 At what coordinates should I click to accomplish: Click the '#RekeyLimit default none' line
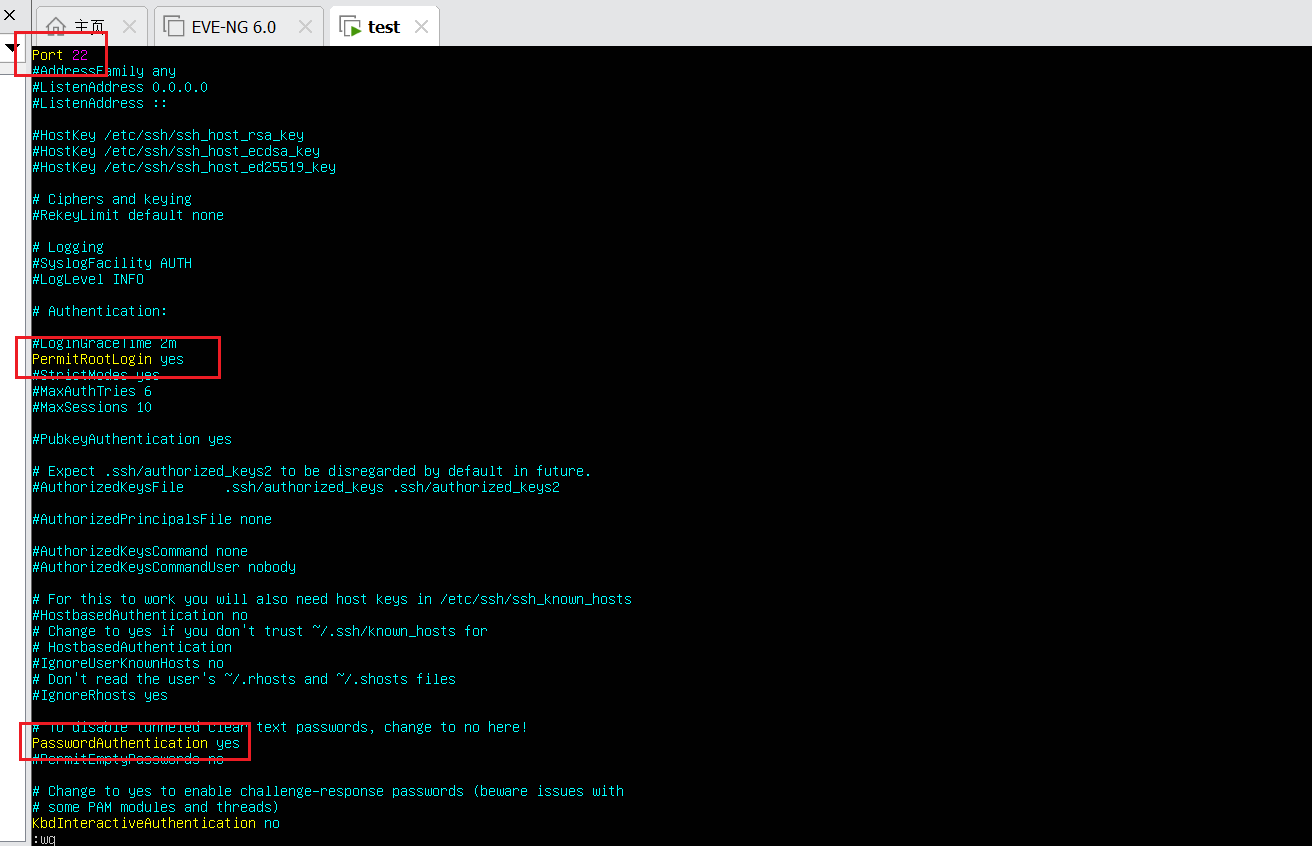click(x=128, y=215)
